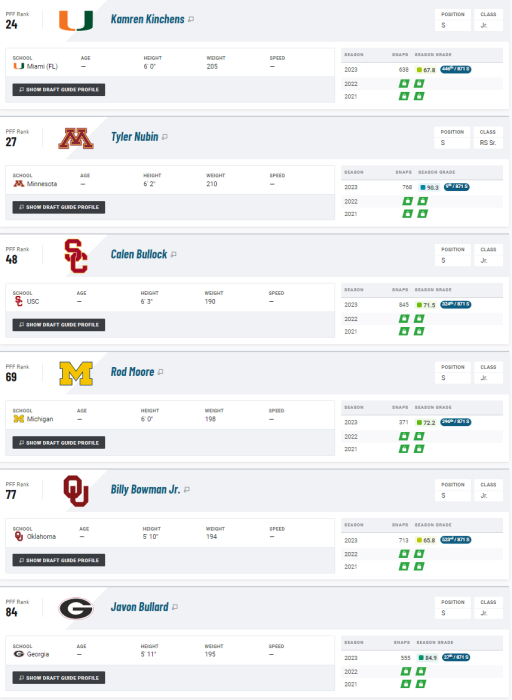Click the Michigan block M logo
The height and width of the screenshot is (700, 512).
coord(76,374)
